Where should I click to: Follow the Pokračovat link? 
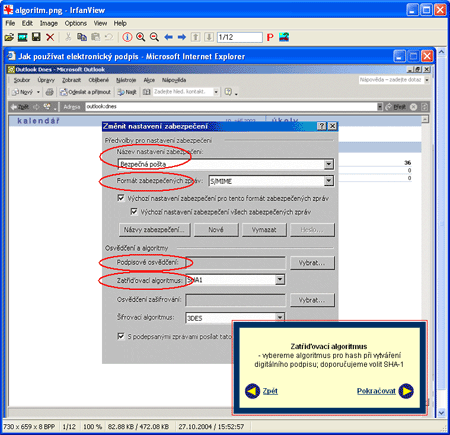tap(376, 391)
